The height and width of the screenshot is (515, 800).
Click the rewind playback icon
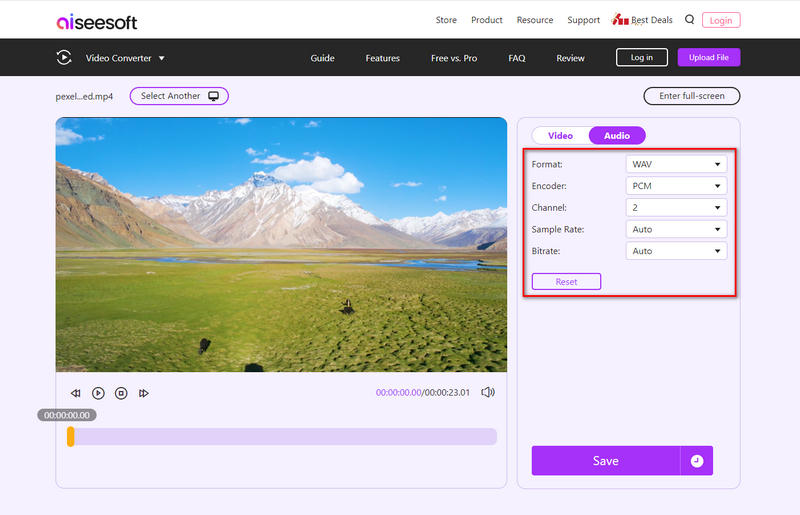75,393
